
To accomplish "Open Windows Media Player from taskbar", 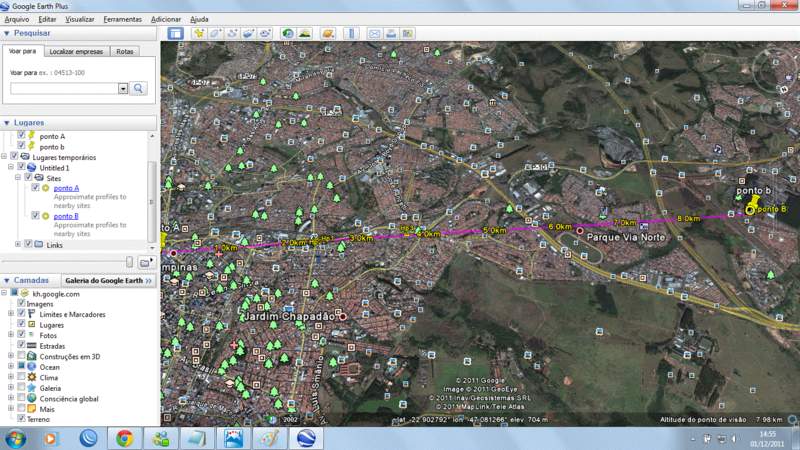I will tap(50, 438).
